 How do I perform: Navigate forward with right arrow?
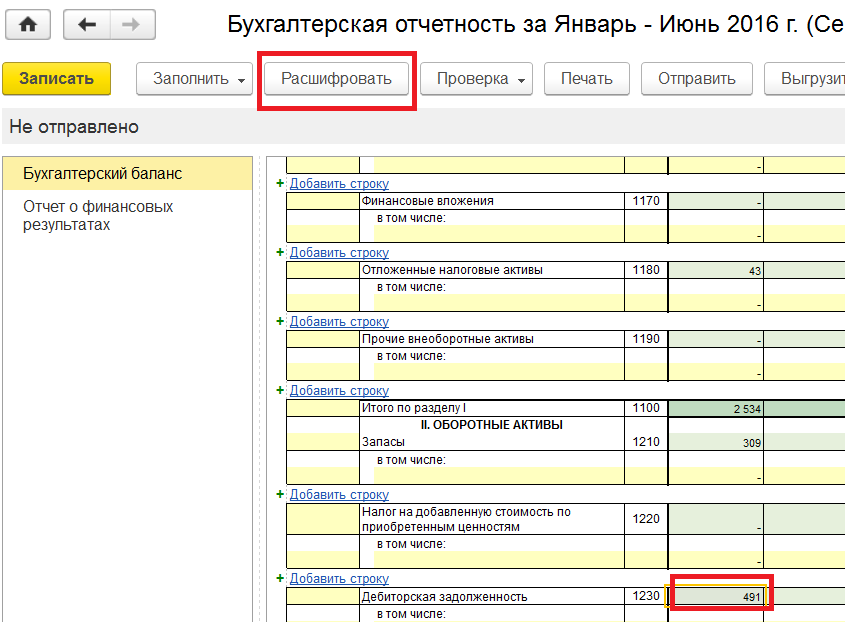pyautogui.click(x=133, y=24)
